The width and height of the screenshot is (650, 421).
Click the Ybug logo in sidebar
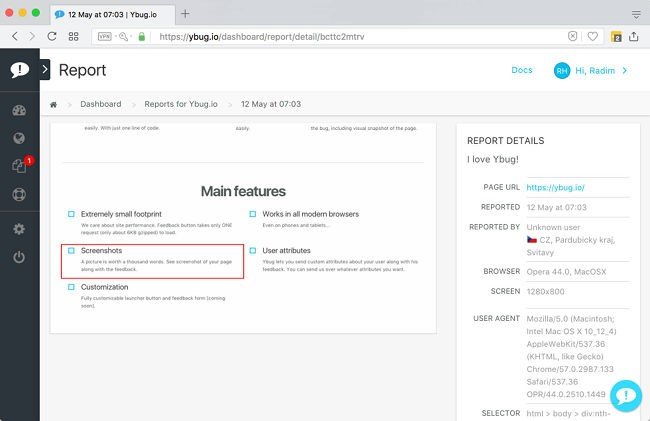pyautogui.click(x=19, y=70)
